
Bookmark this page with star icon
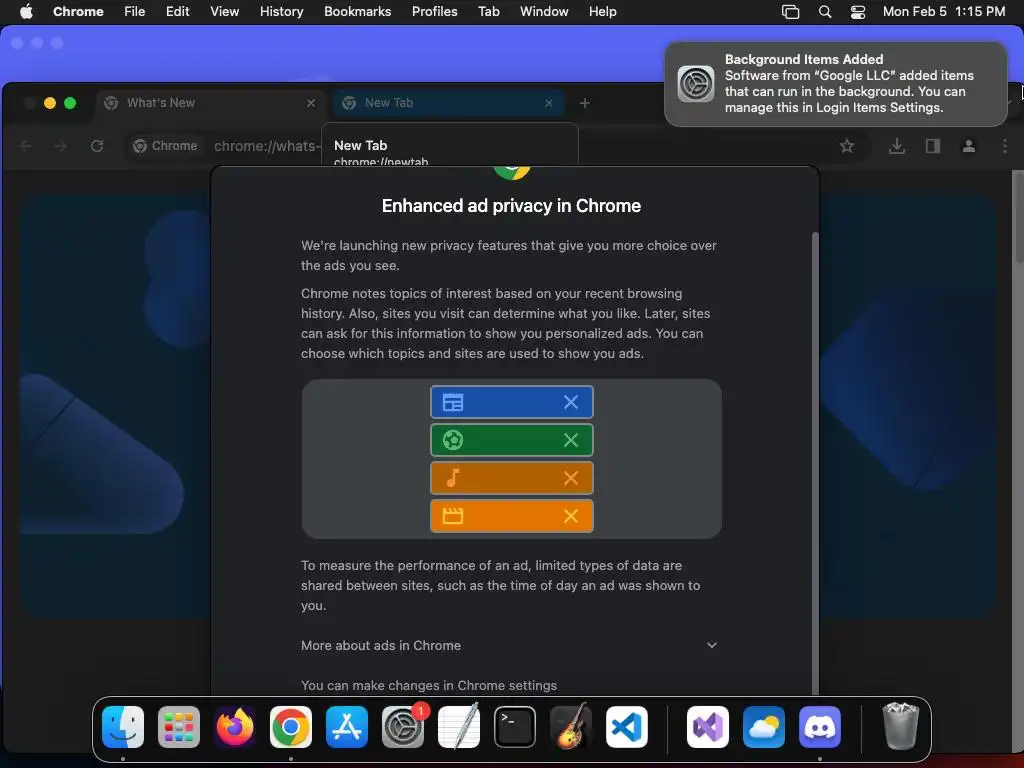847,146
